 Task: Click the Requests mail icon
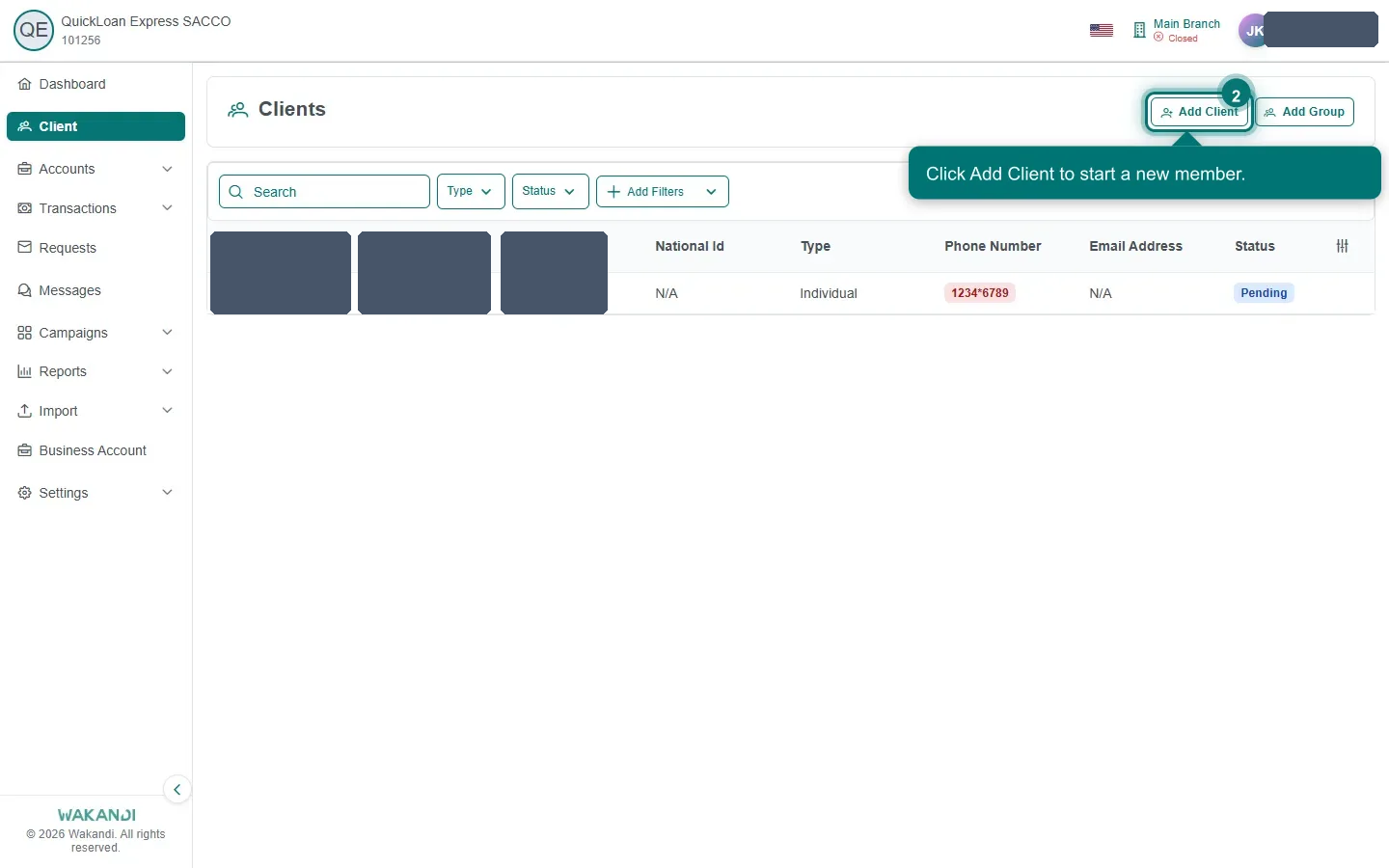pyautogui.click(x=25, y=248)
